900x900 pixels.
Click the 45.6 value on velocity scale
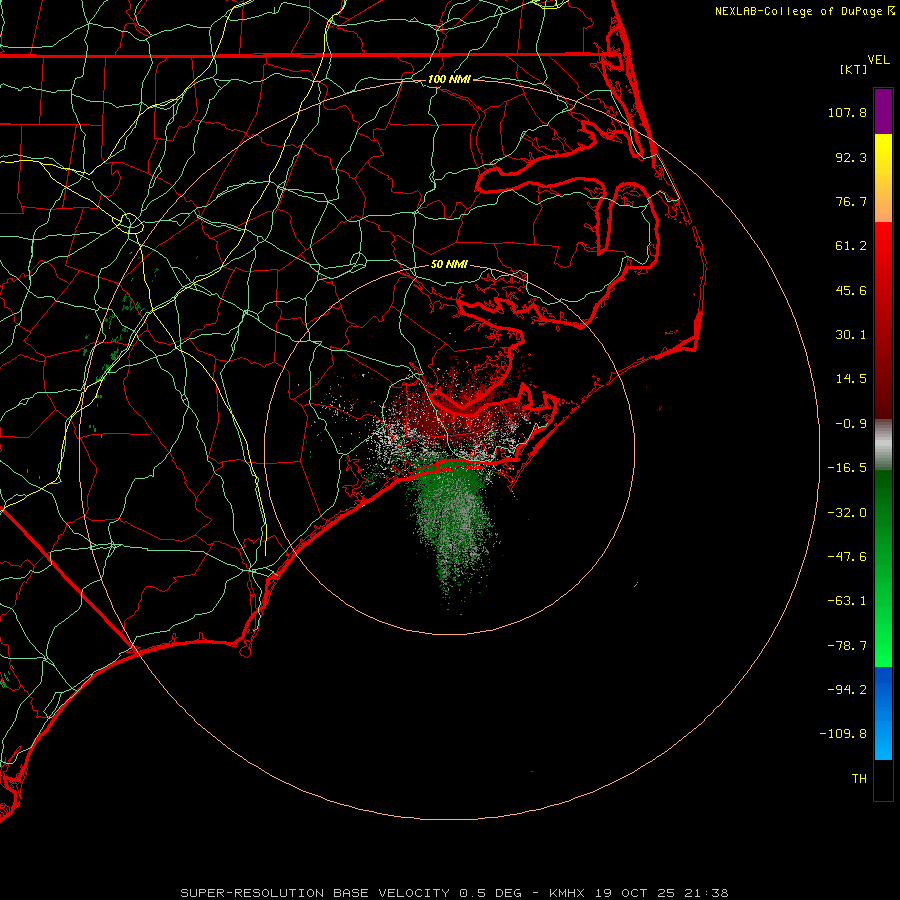[851, 290]
